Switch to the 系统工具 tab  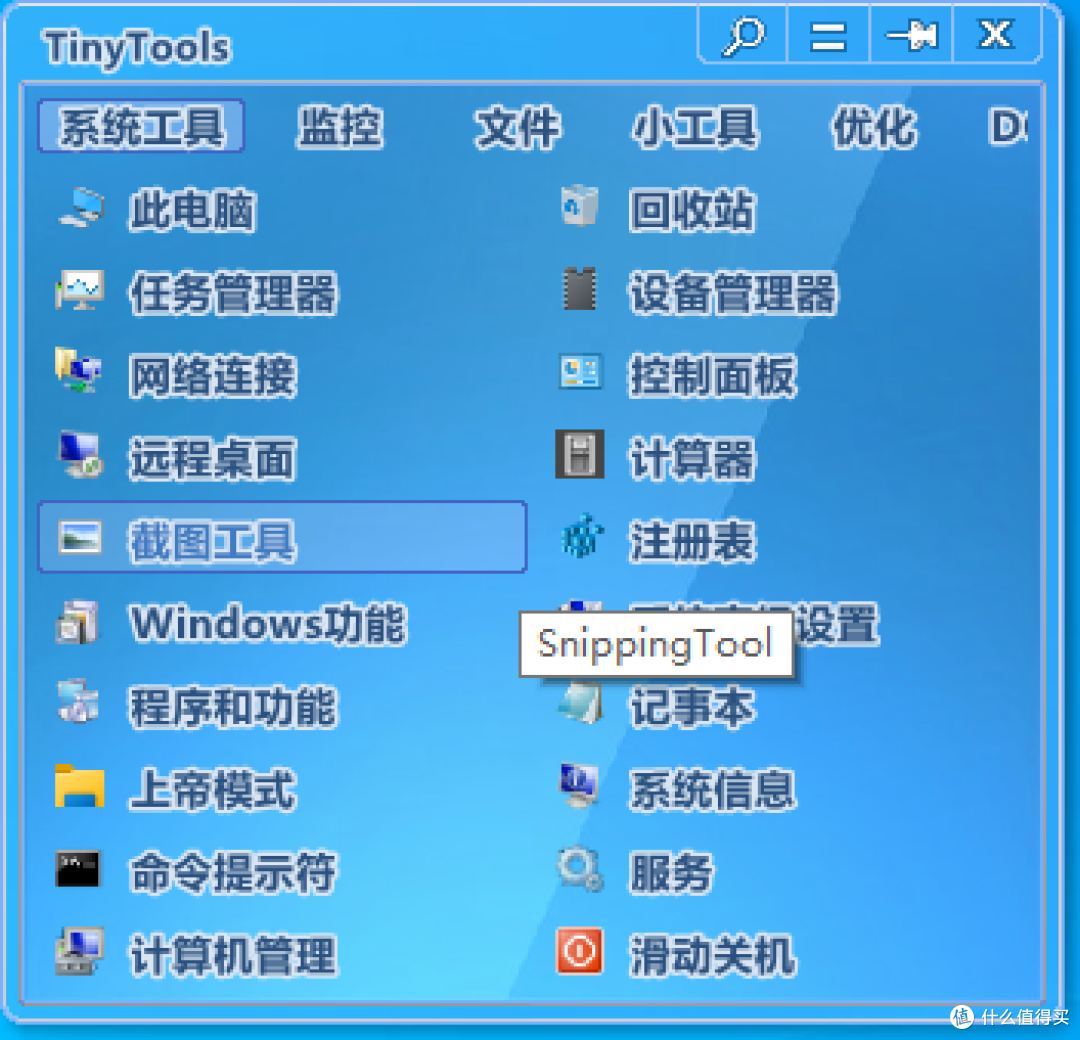pyautogui.click(x=141, y=127)
